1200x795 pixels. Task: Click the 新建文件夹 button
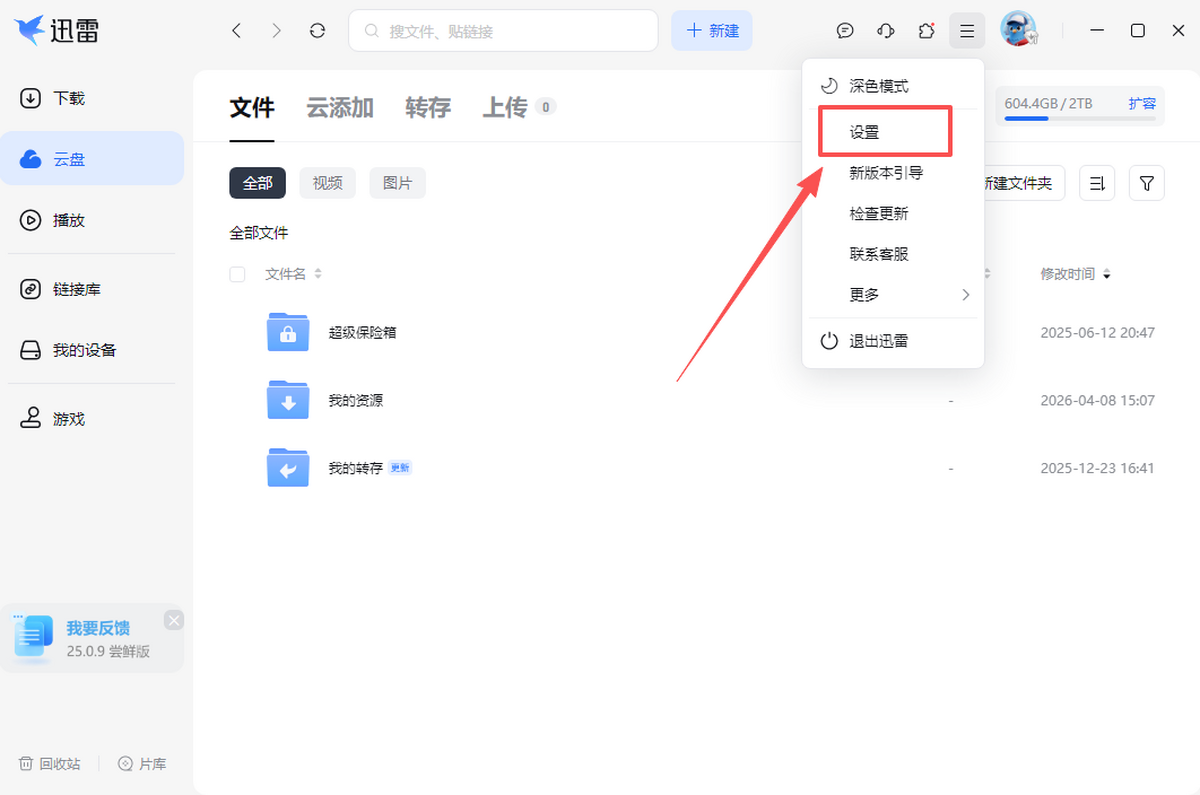(x=1024, y=183)
